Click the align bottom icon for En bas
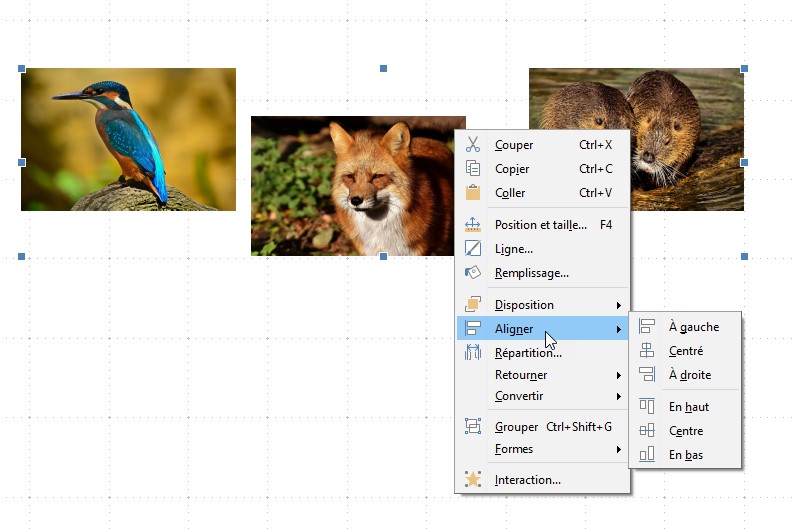This screenshot has height=529, width=798. pyautogui.click(x=647, y=455)
